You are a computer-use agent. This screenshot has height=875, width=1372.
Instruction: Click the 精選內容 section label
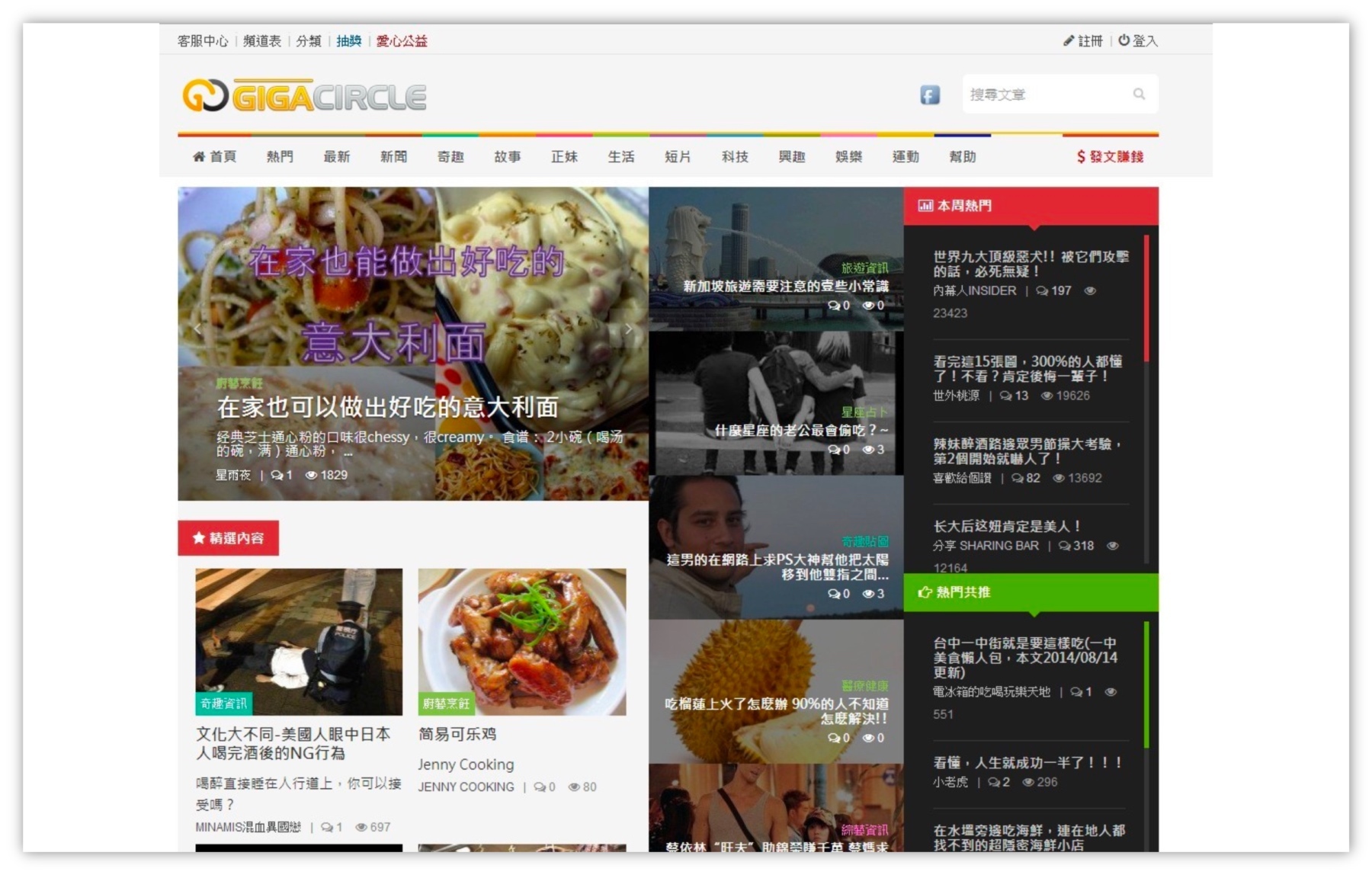click(229, 538)
